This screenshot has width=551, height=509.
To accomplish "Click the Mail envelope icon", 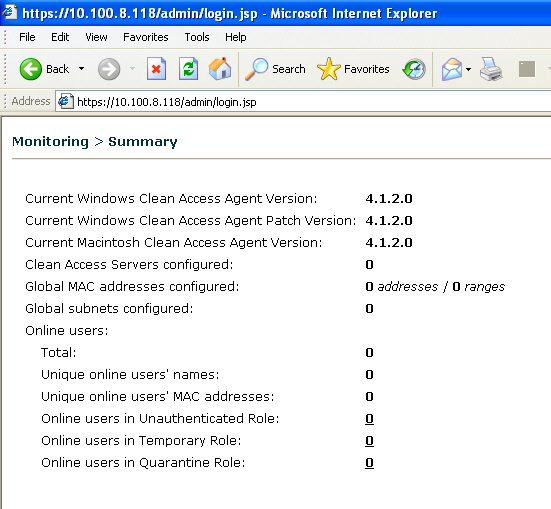I will coord(452,69).
